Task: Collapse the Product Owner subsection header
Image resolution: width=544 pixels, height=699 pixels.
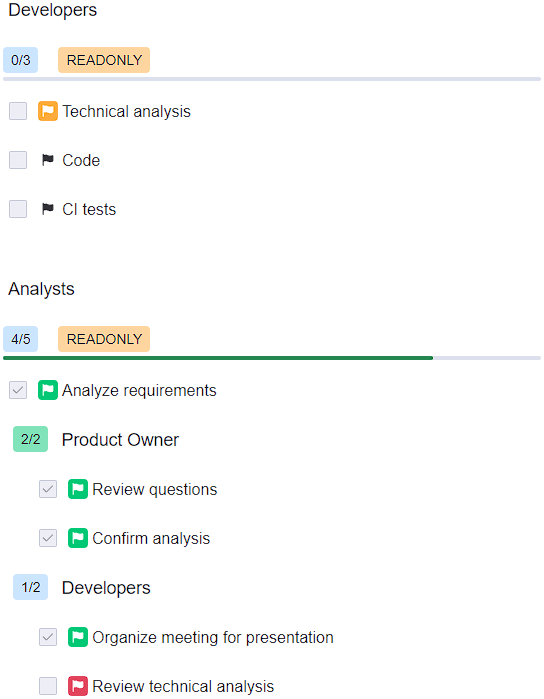Action: tap(120, 440)
